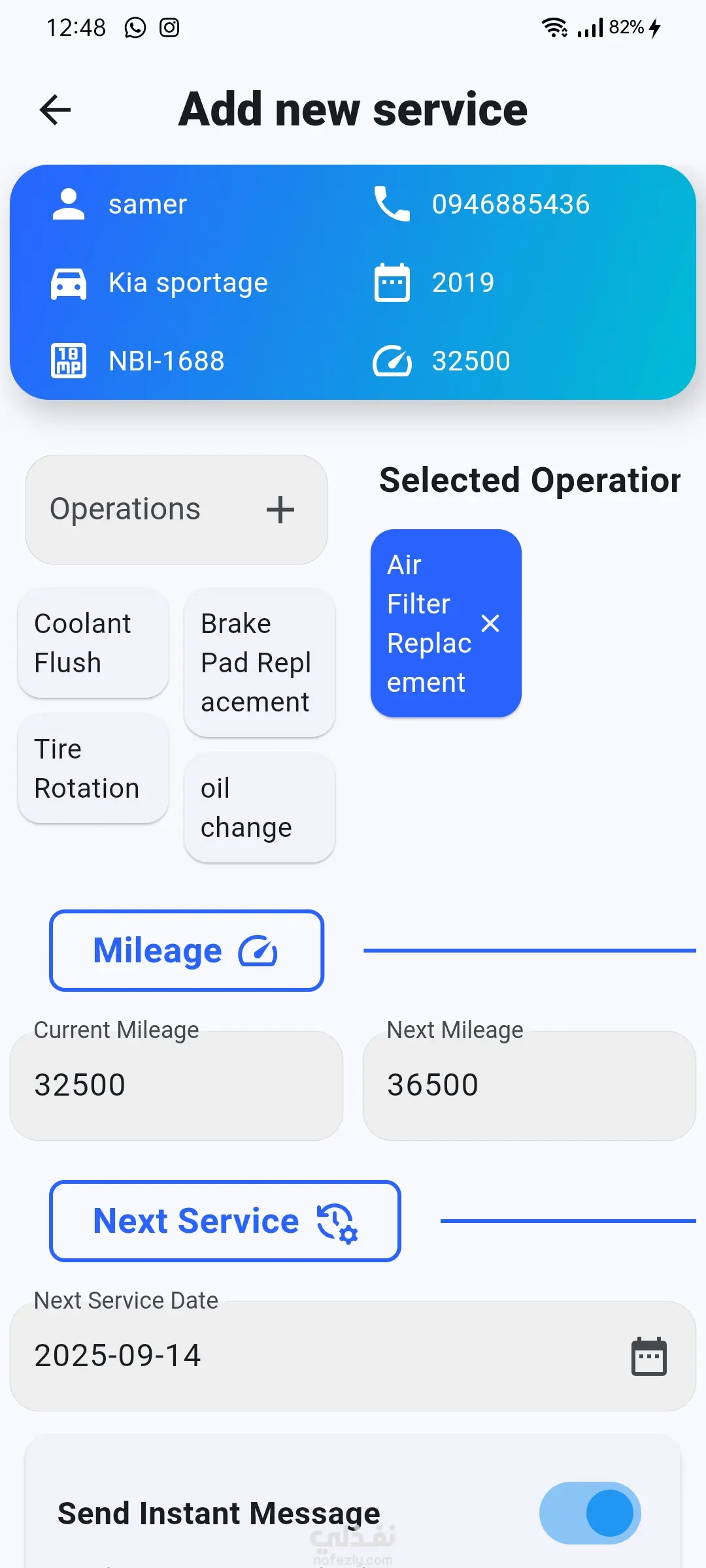Select Brake Pad Replacement chip
706x1568 pixels.
pos(260,662)
